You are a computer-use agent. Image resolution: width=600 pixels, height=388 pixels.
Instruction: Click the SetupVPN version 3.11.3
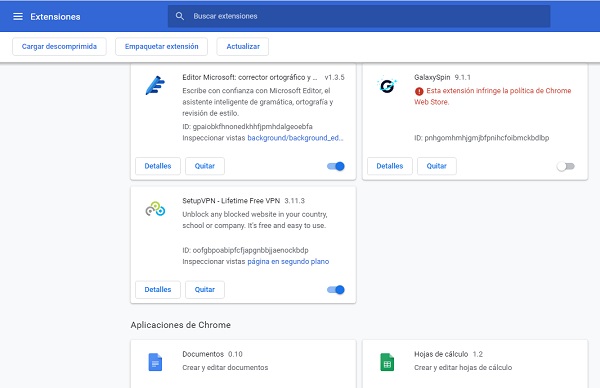coord(295,201)
